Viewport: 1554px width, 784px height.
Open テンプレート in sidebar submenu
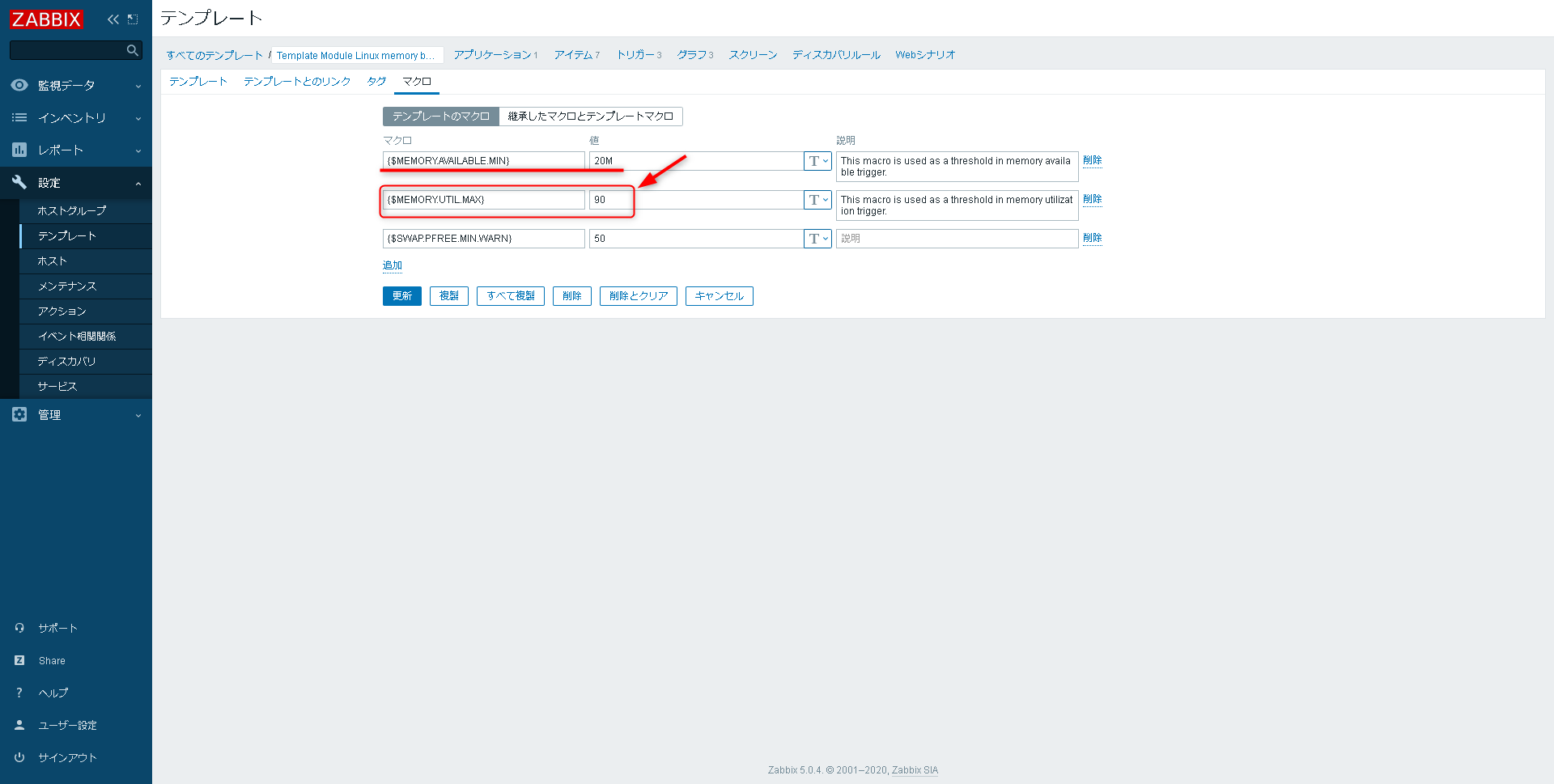point(86,235)
